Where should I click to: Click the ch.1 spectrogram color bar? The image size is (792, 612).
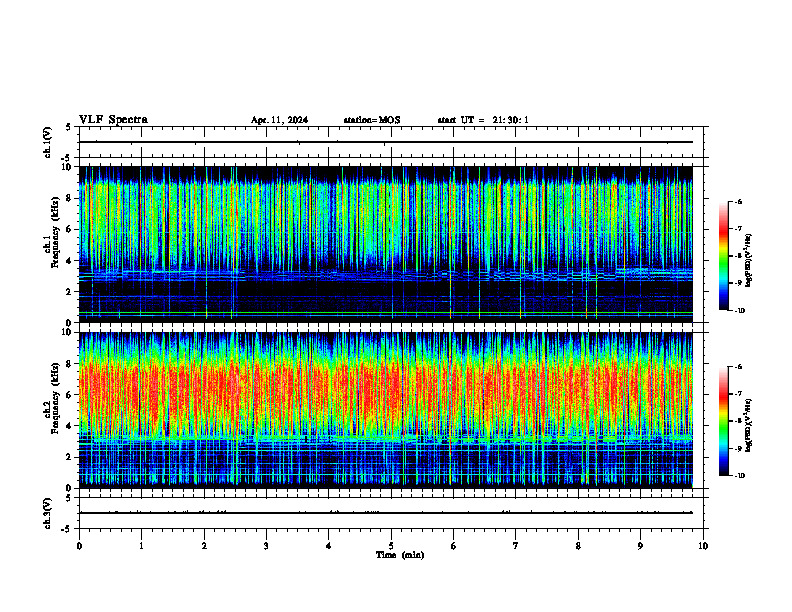(723, 256)
